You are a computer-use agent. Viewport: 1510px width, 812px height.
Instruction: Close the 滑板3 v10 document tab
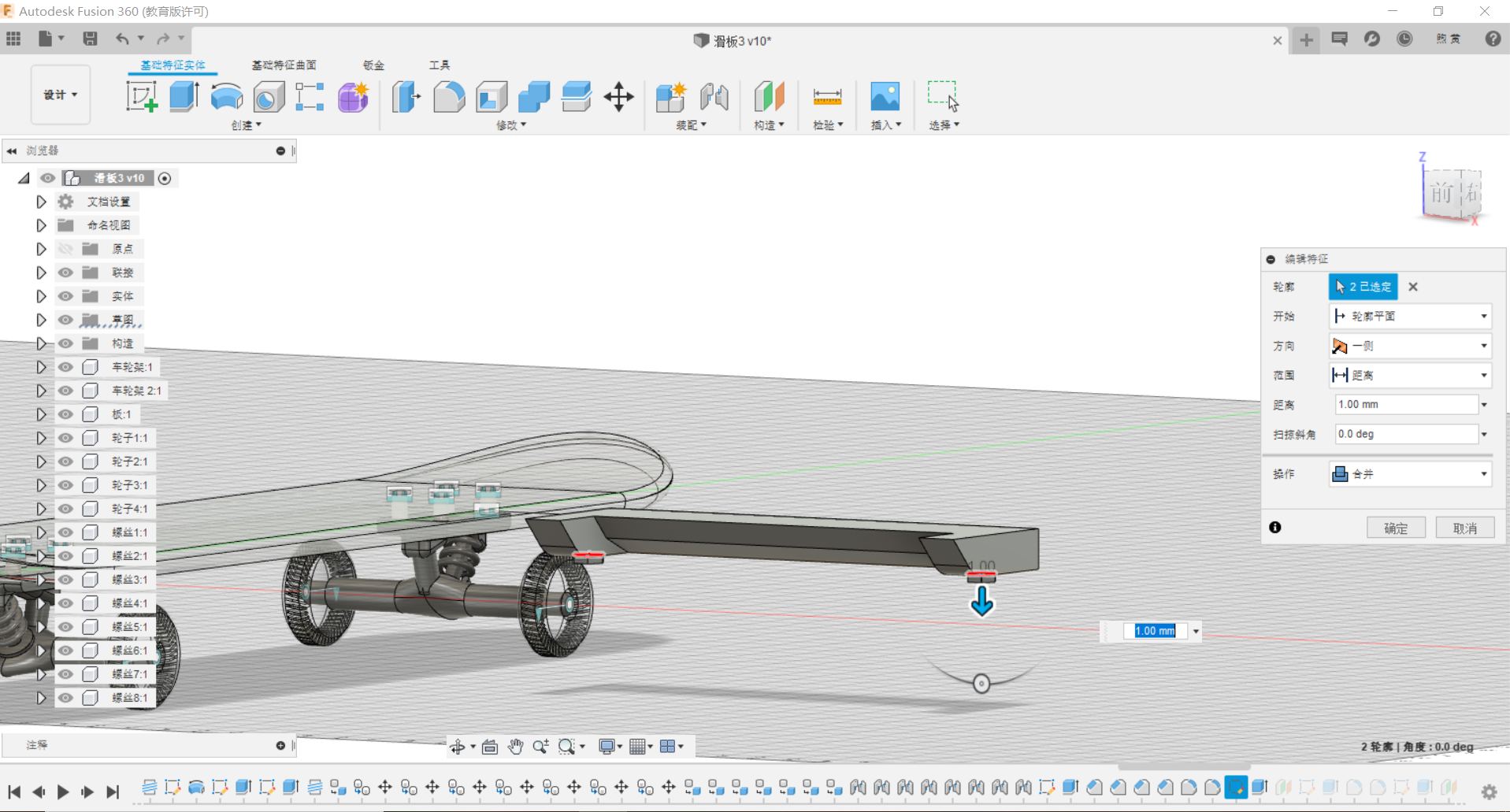(x=1277, y=40)
